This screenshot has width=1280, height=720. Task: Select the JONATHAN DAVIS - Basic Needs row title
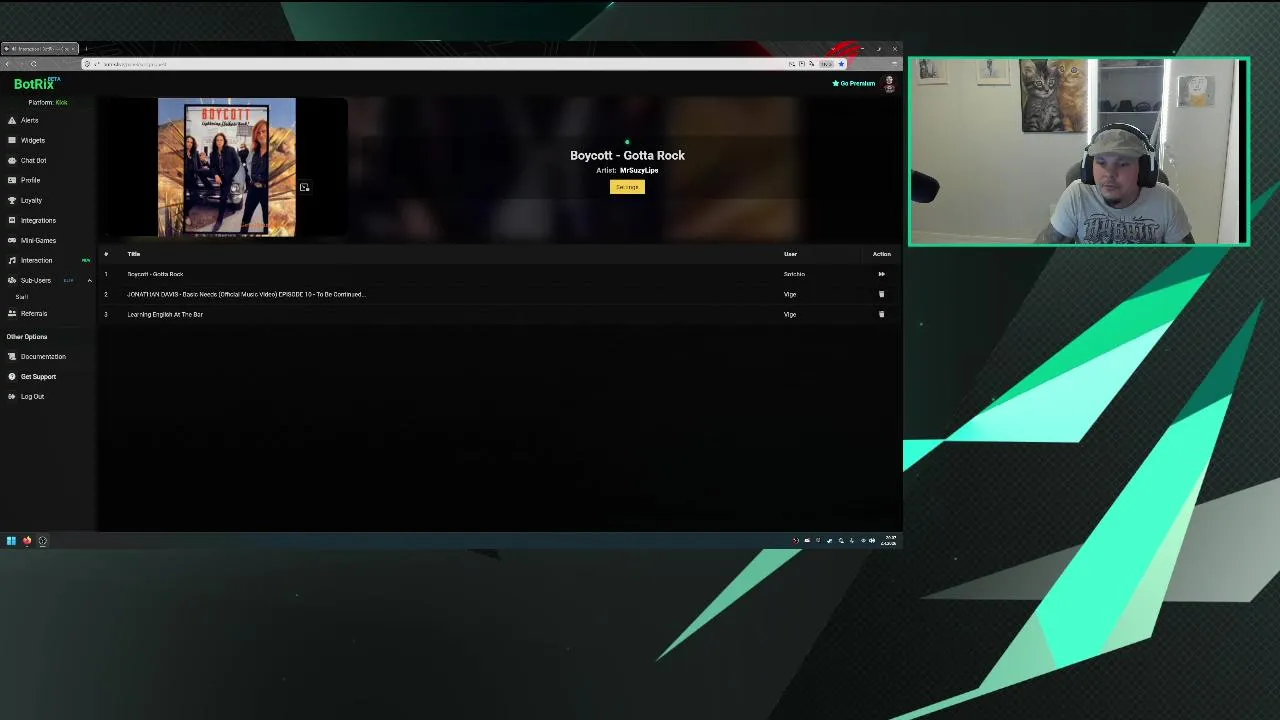pyautogui.click(x=246, y=294)
